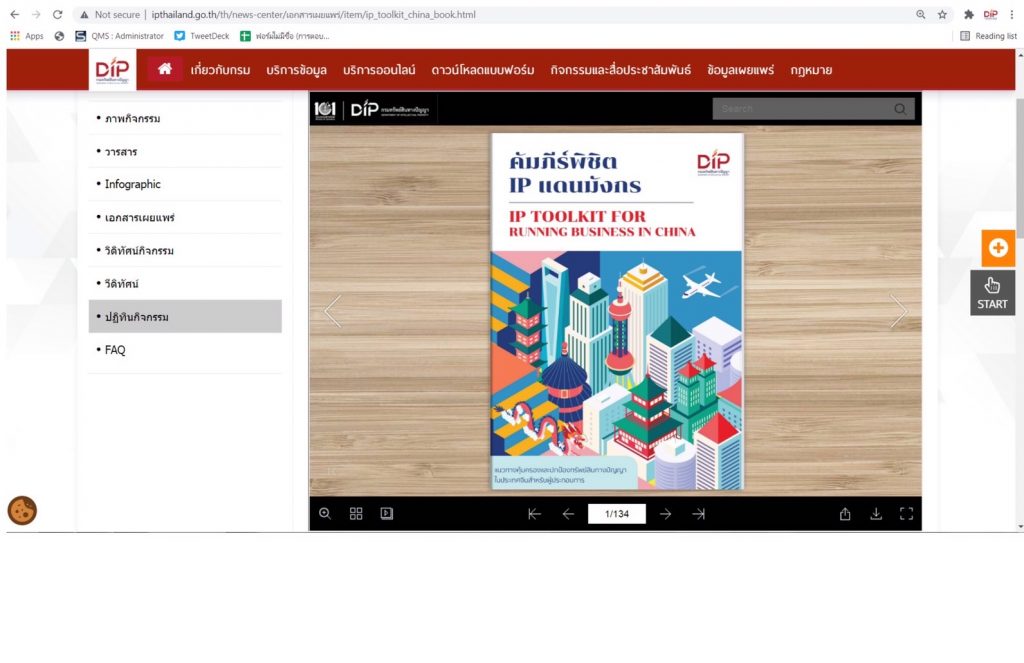
Task: Open the FAQ link in the sidebar
Action: coord(115,350)
